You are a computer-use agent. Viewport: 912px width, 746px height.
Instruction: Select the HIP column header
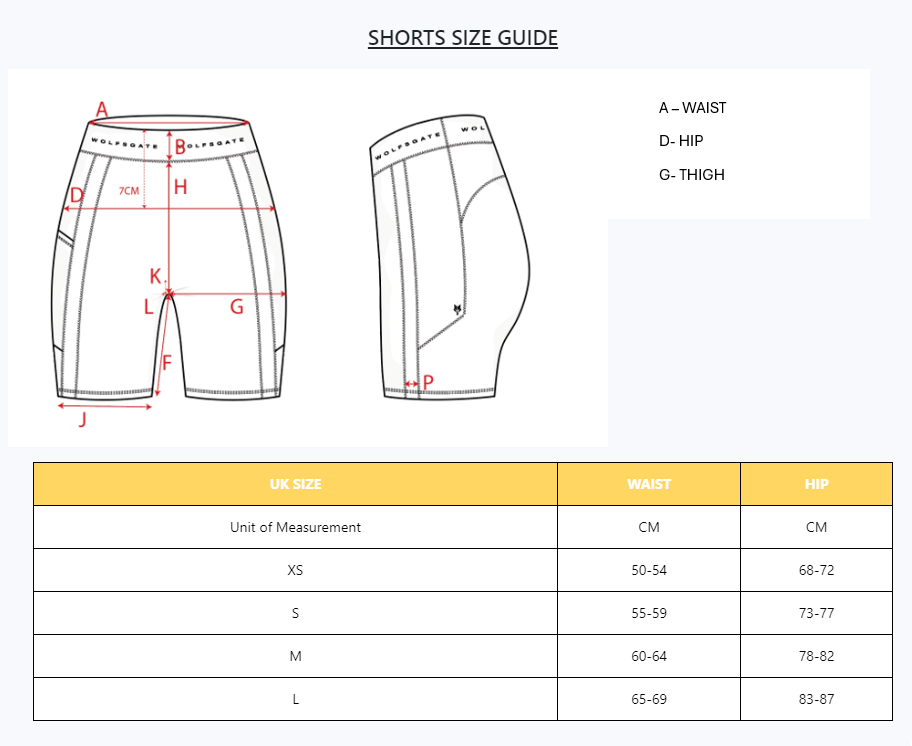click(816, 484)
